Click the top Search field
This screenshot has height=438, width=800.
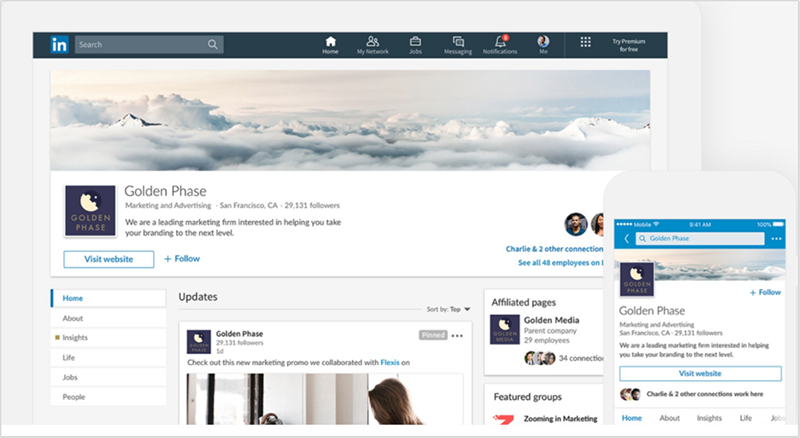tap(149, 45)
